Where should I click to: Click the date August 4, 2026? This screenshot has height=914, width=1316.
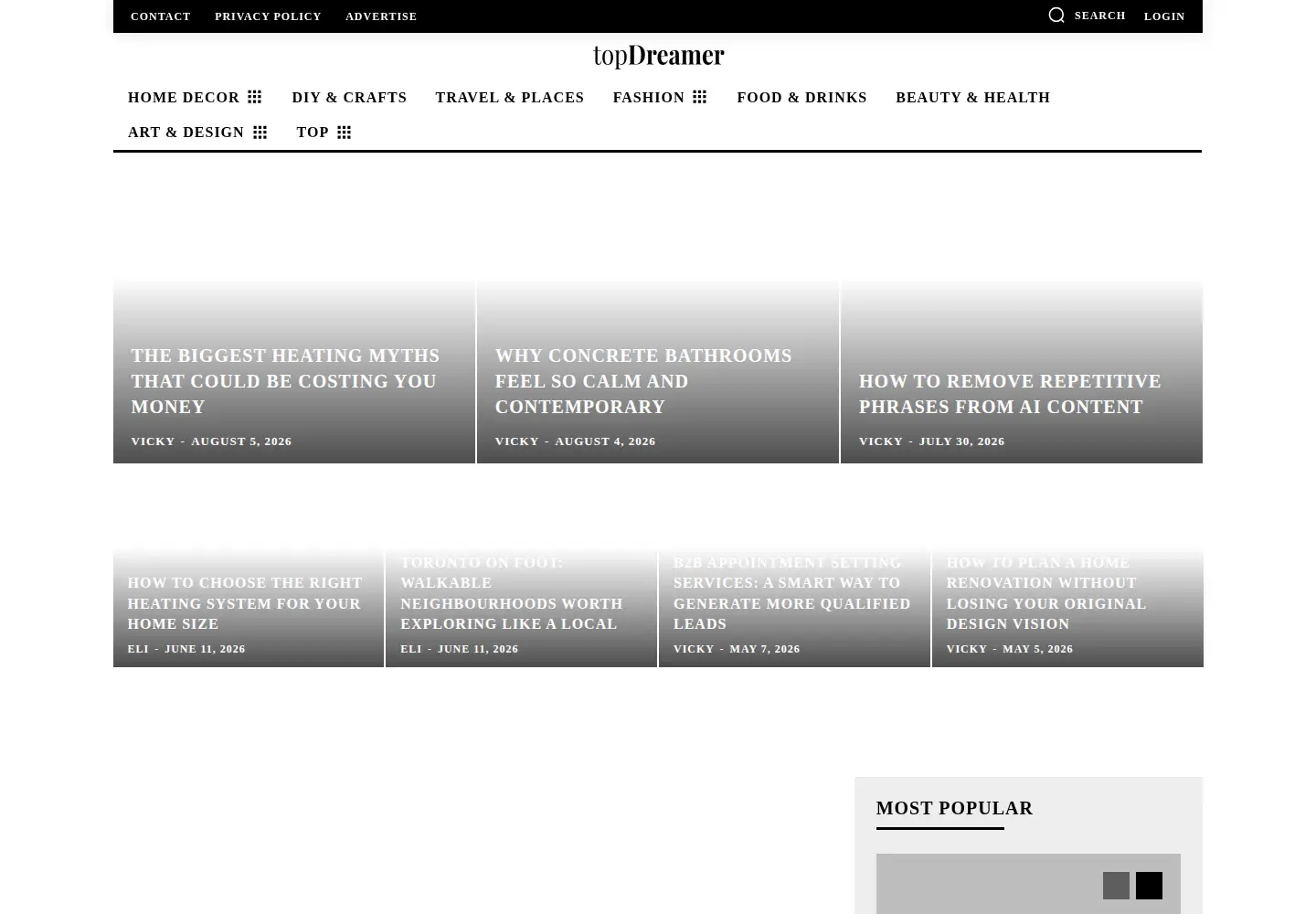(x=606, y=441)
